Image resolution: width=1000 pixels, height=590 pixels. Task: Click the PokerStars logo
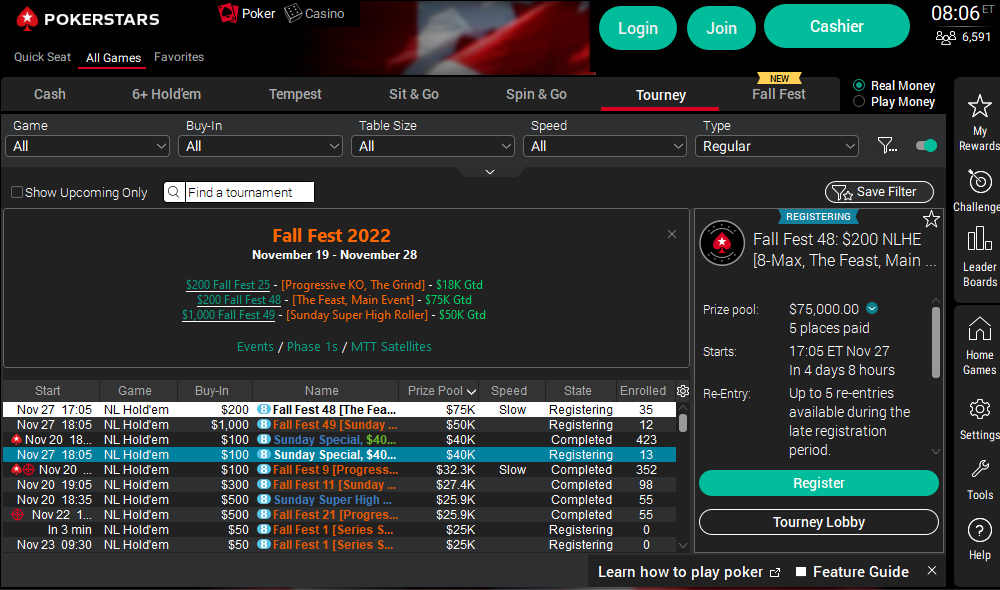88,19
